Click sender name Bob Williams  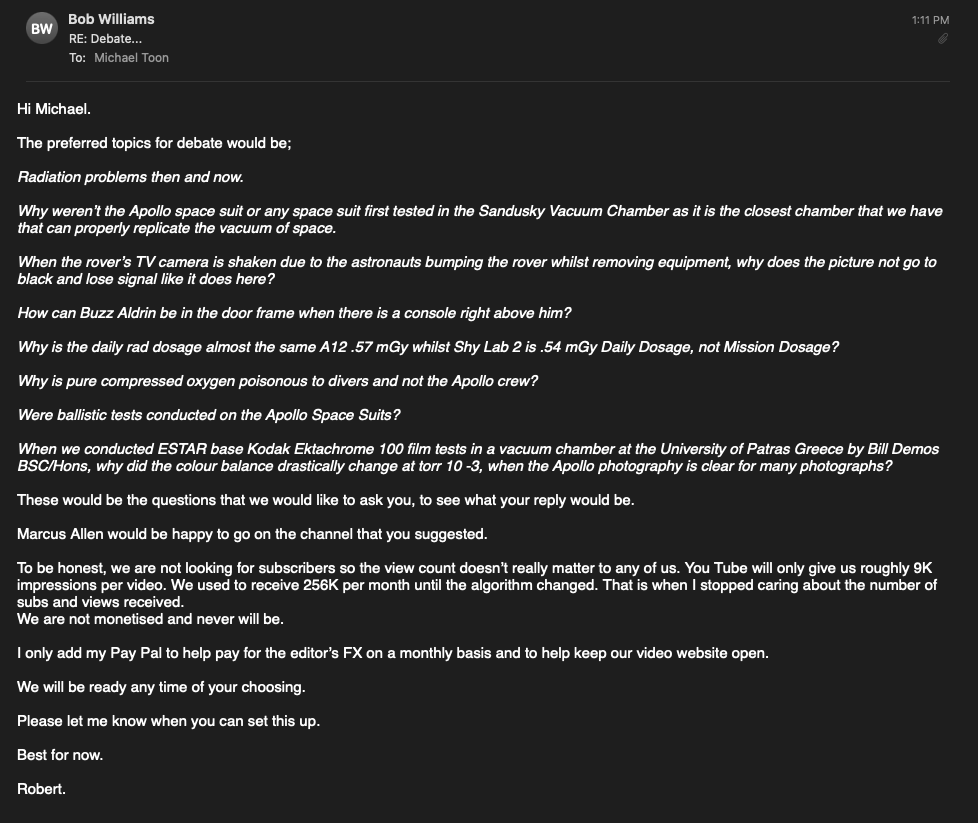pyautogui.click(x=111, y=19)
